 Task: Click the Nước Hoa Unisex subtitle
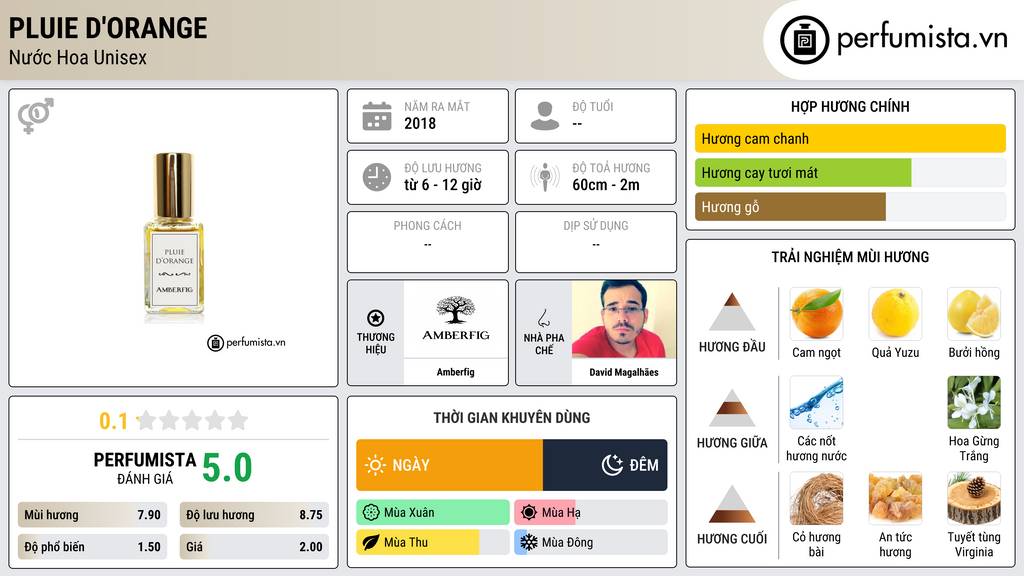coord(78,57)
